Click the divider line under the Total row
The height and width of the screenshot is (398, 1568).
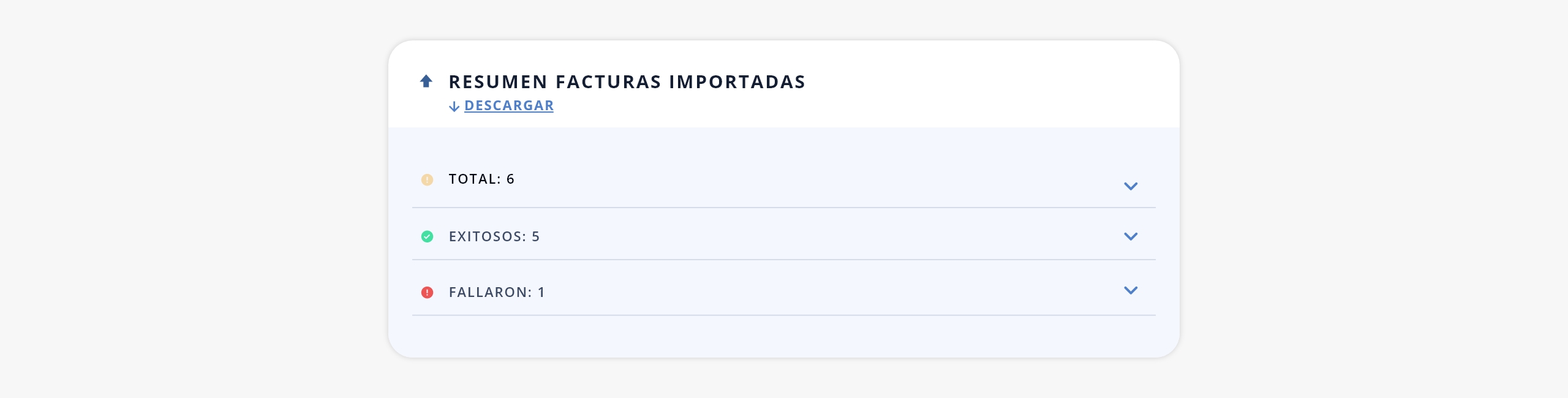click(x=784, y=208)
